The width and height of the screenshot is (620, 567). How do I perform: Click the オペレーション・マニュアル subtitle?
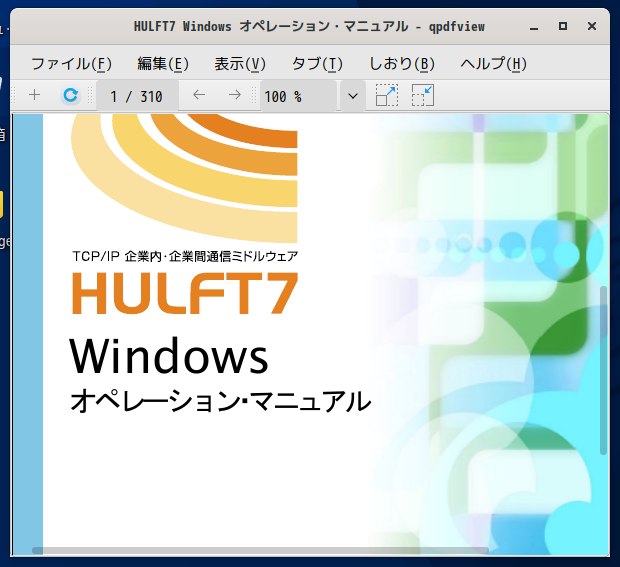(x=221, y=401)
